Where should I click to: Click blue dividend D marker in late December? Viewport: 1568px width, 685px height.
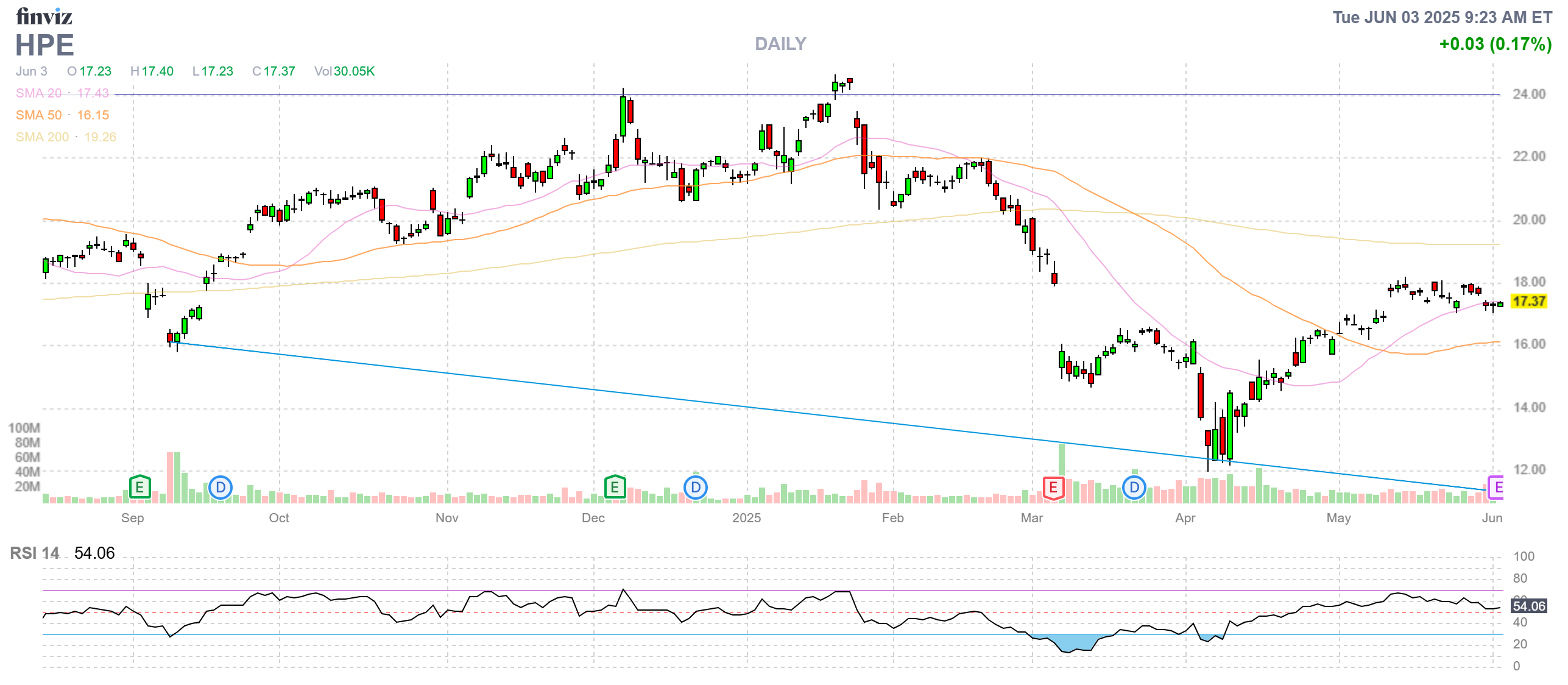(696, 488)
